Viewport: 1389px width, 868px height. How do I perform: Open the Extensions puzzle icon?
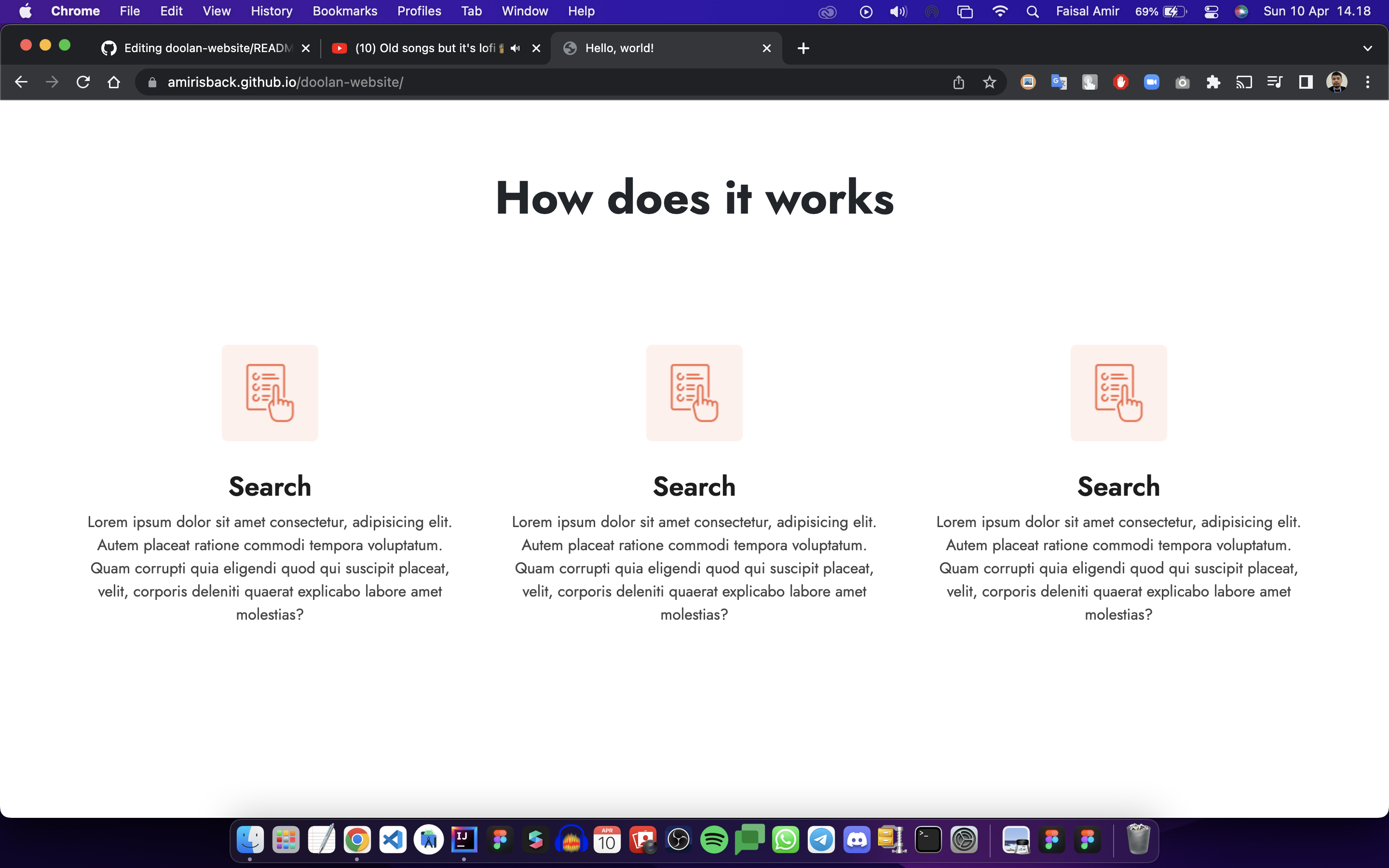(1213, 82)
